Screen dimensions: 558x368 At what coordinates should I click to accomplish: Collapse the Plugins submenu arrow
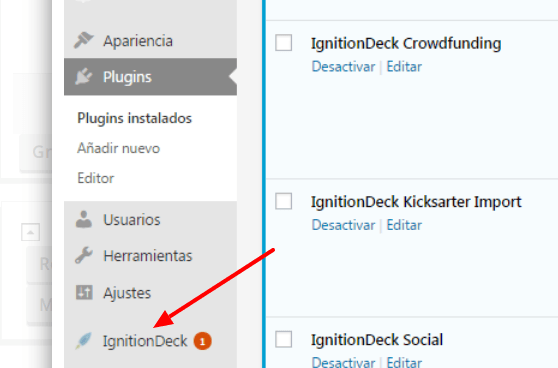tap(233, 77)
